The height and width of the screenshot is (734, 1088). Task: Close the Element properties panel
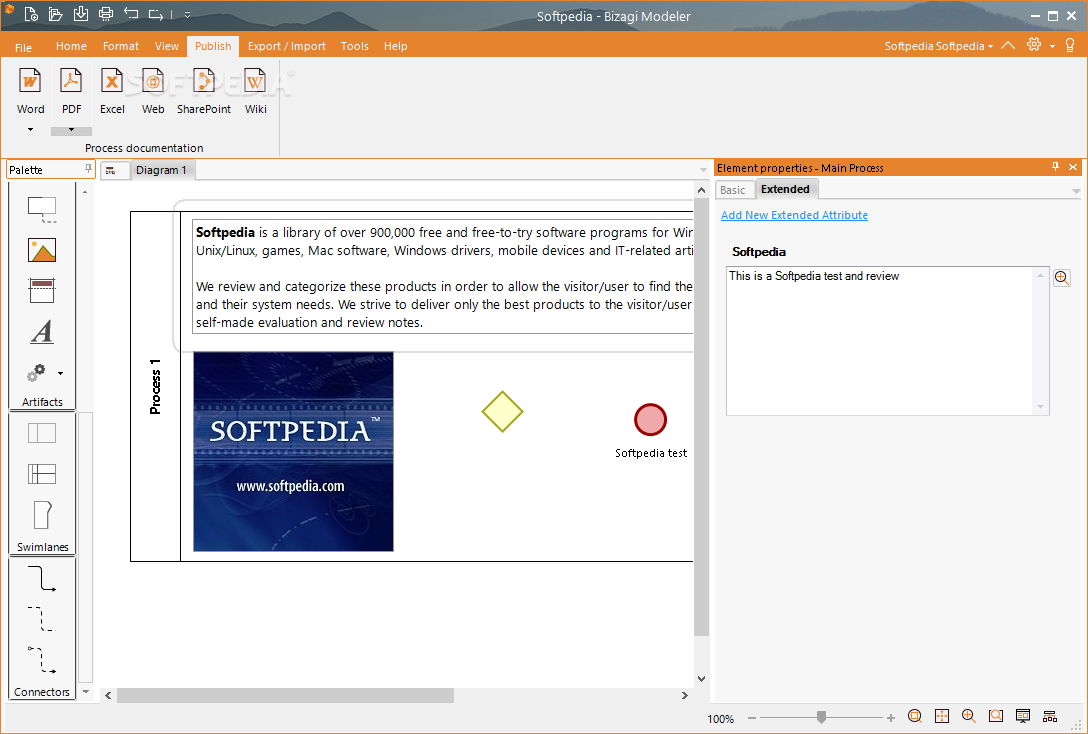pos(1073,167)
